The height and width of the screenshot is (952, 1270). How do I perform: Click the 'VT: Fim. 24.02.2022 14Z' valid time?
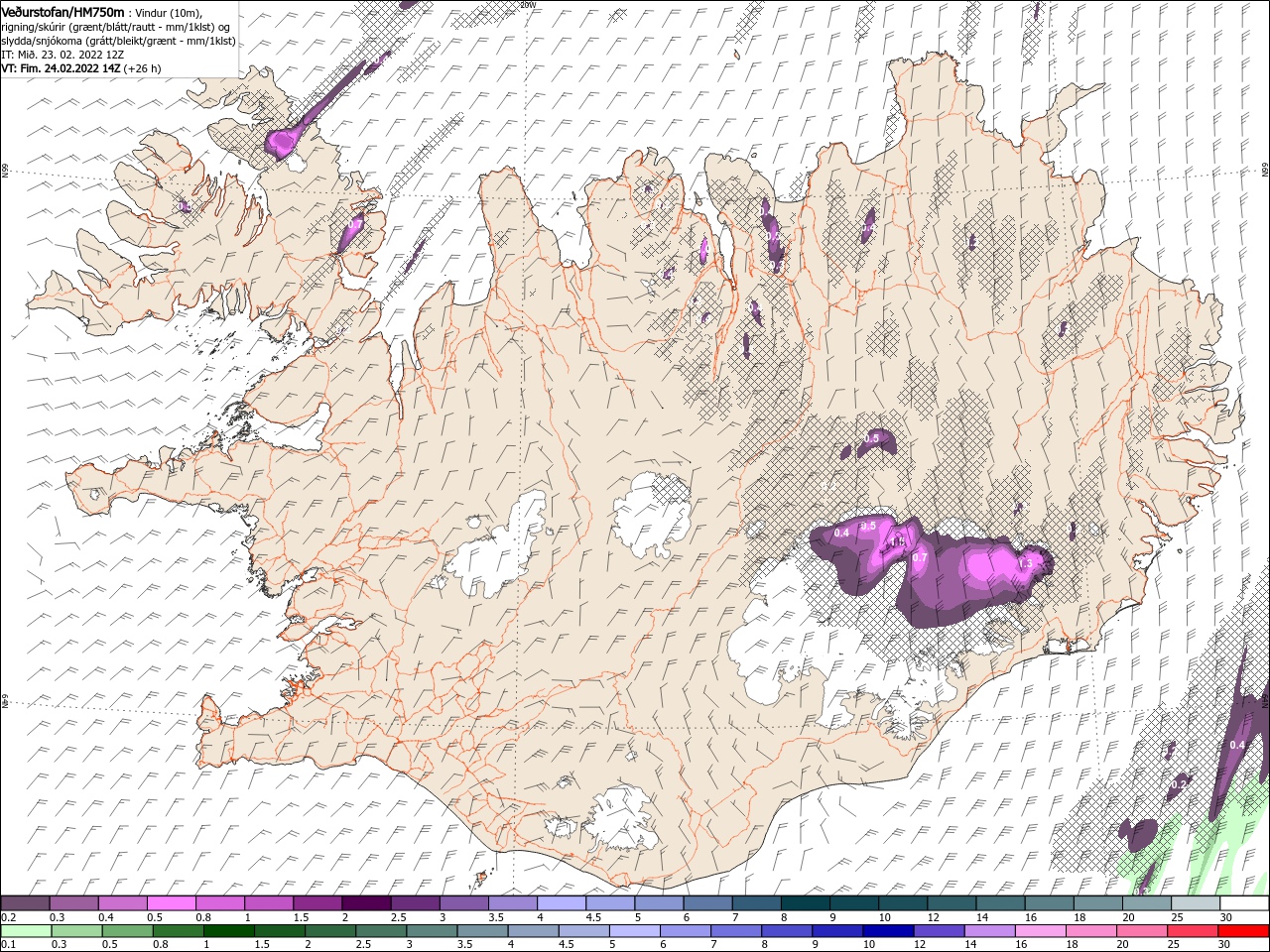coord(61,68)
